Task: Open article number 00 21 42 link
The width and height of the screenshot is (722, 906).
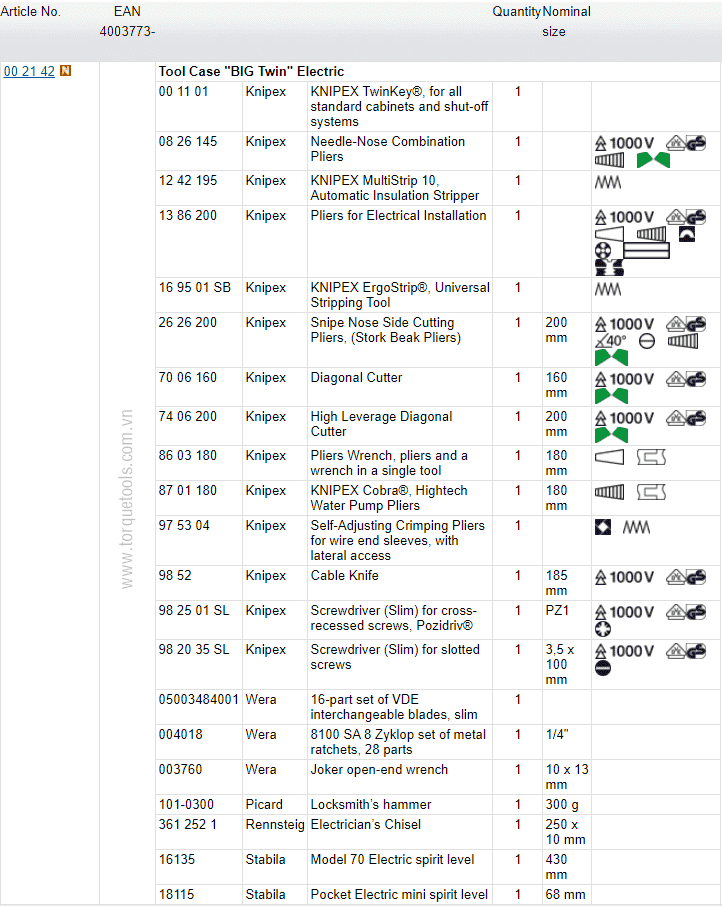Action: (x=29, y=72)
